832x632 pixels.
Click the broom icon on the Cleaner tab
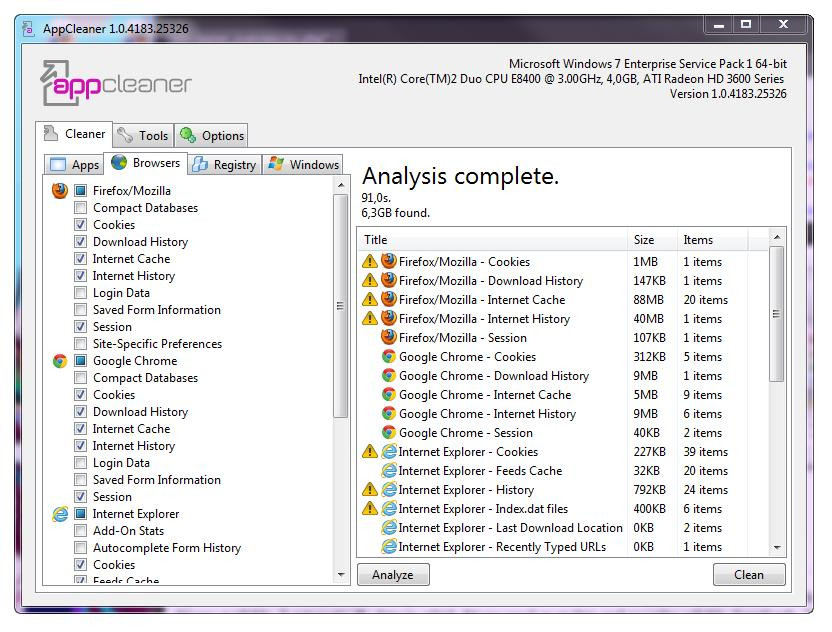(x=50, y=133)
